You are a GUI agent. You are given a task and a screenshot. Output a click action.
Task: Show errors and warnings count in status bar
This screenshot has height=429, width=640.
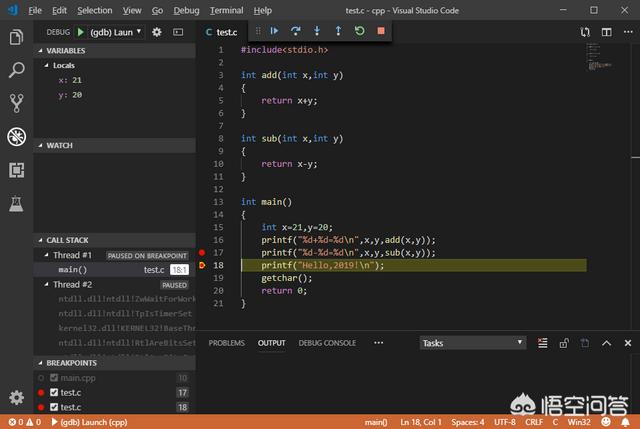click(x=24, y=422)
